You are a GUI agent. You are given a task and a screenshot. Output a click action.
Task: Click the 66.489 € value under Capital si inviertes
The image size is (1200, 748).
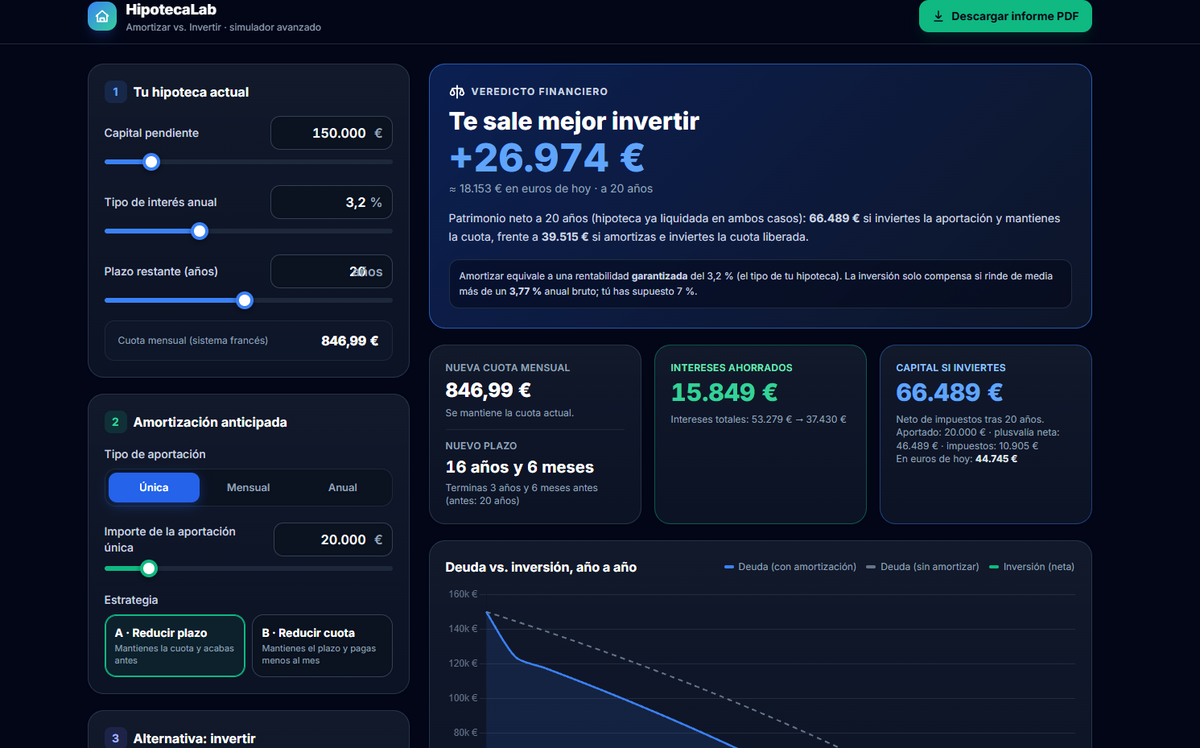949,393
